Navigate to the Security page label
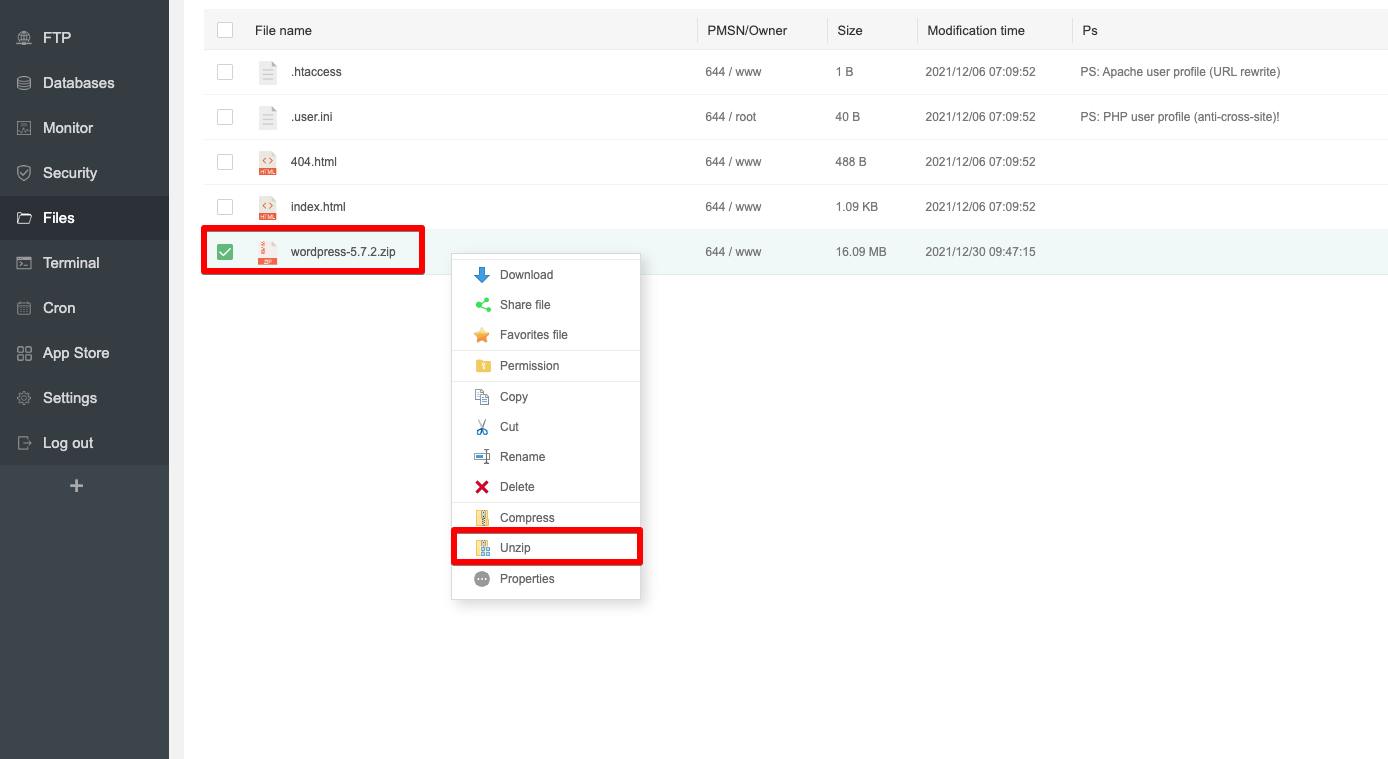 pyautogui.click(x=70, y=173)
